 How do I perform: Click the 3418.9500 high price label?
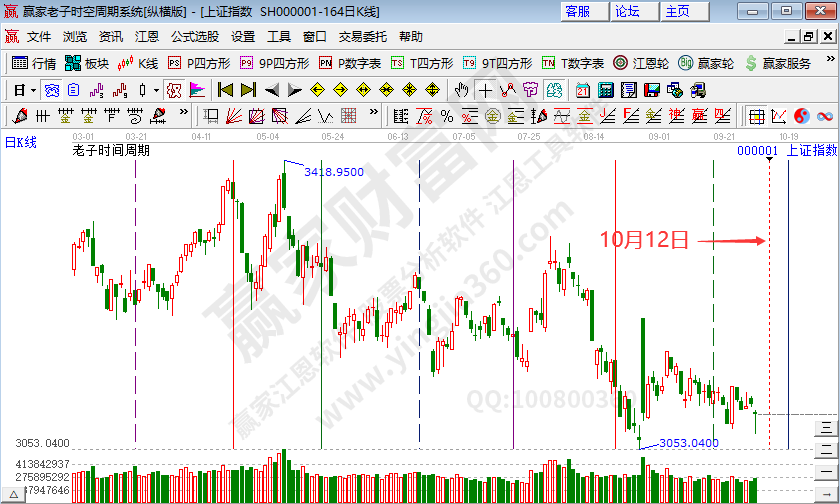pyautogui.click(x=333, y=172)
